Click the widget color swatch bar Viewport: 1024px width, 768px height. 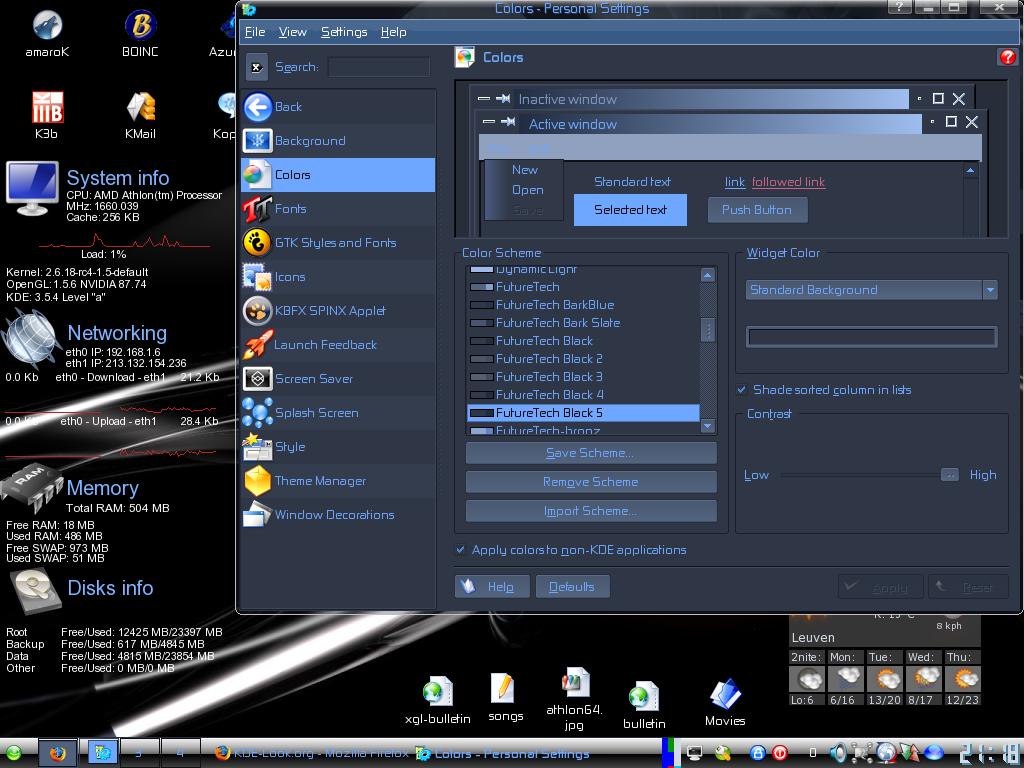871,337
